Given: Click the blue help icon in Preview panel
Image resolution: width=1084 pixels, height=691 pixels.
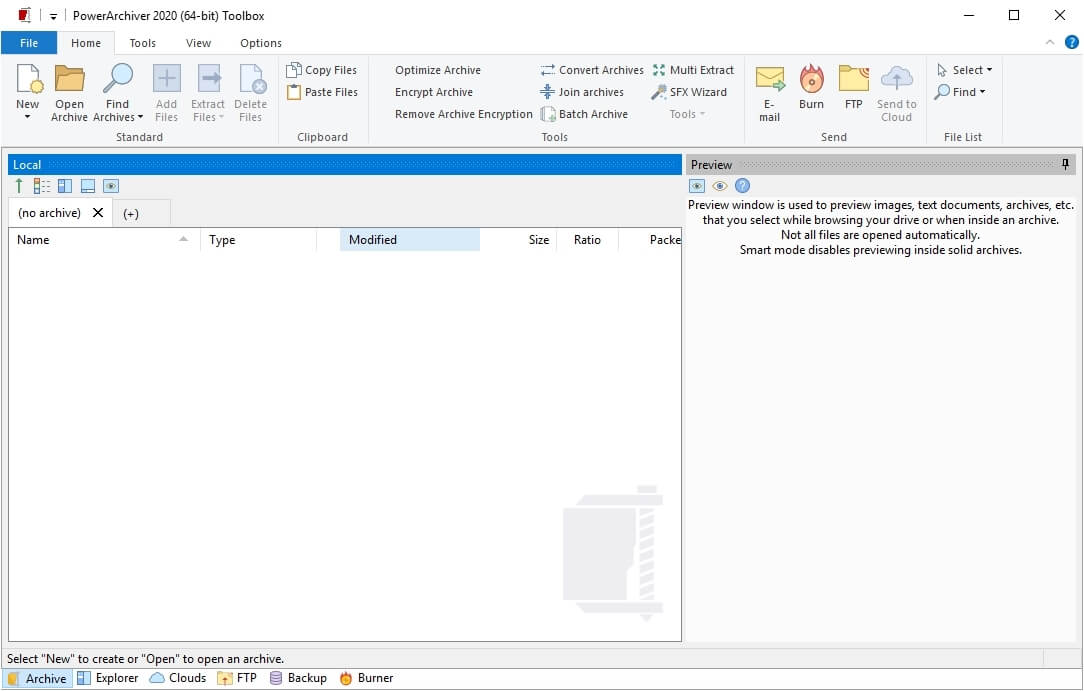Looking at the screenshot, I should (742, 186).
